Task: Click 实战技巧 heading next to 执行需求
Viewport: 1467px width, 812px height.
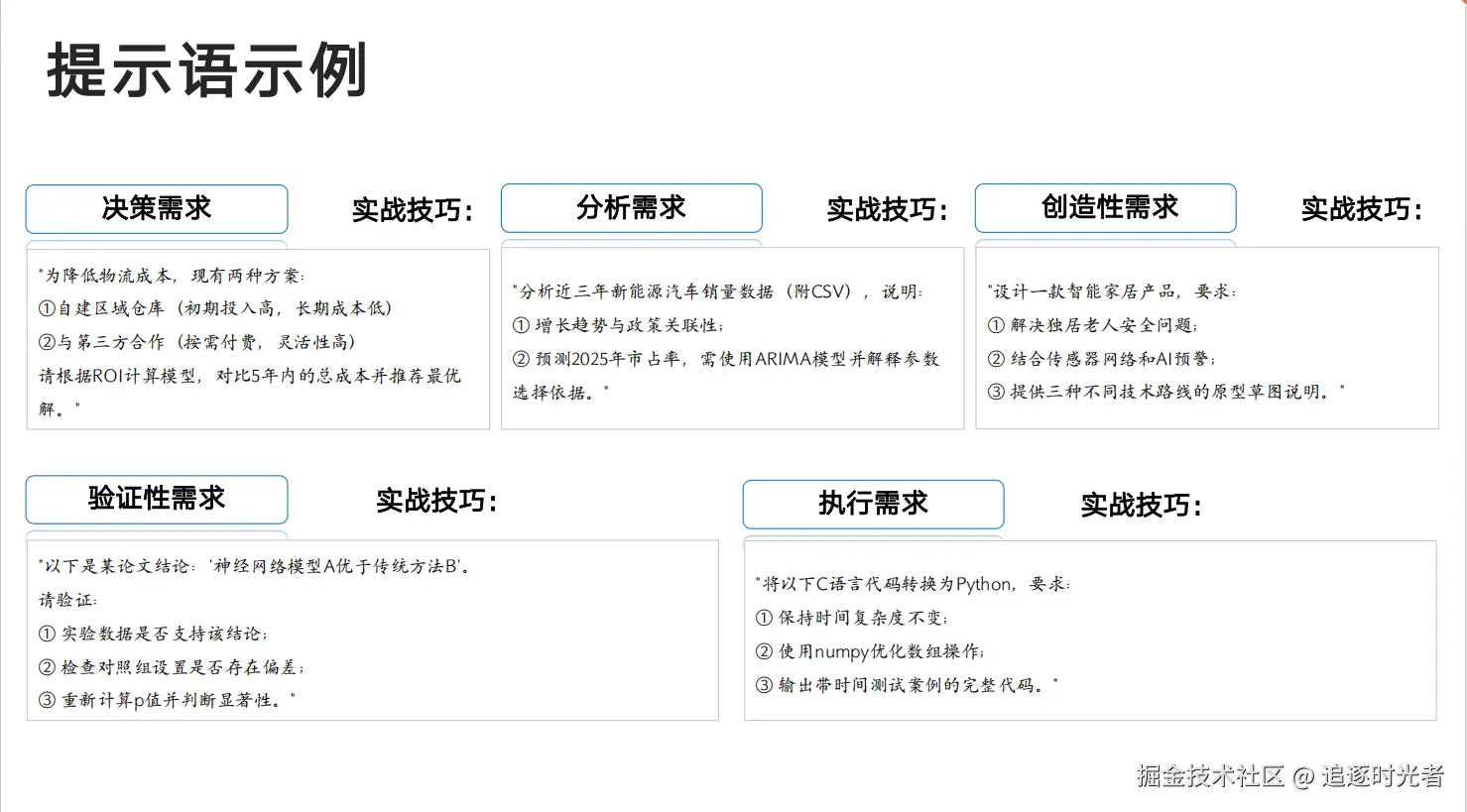Action: click(x=1142, y=506)
